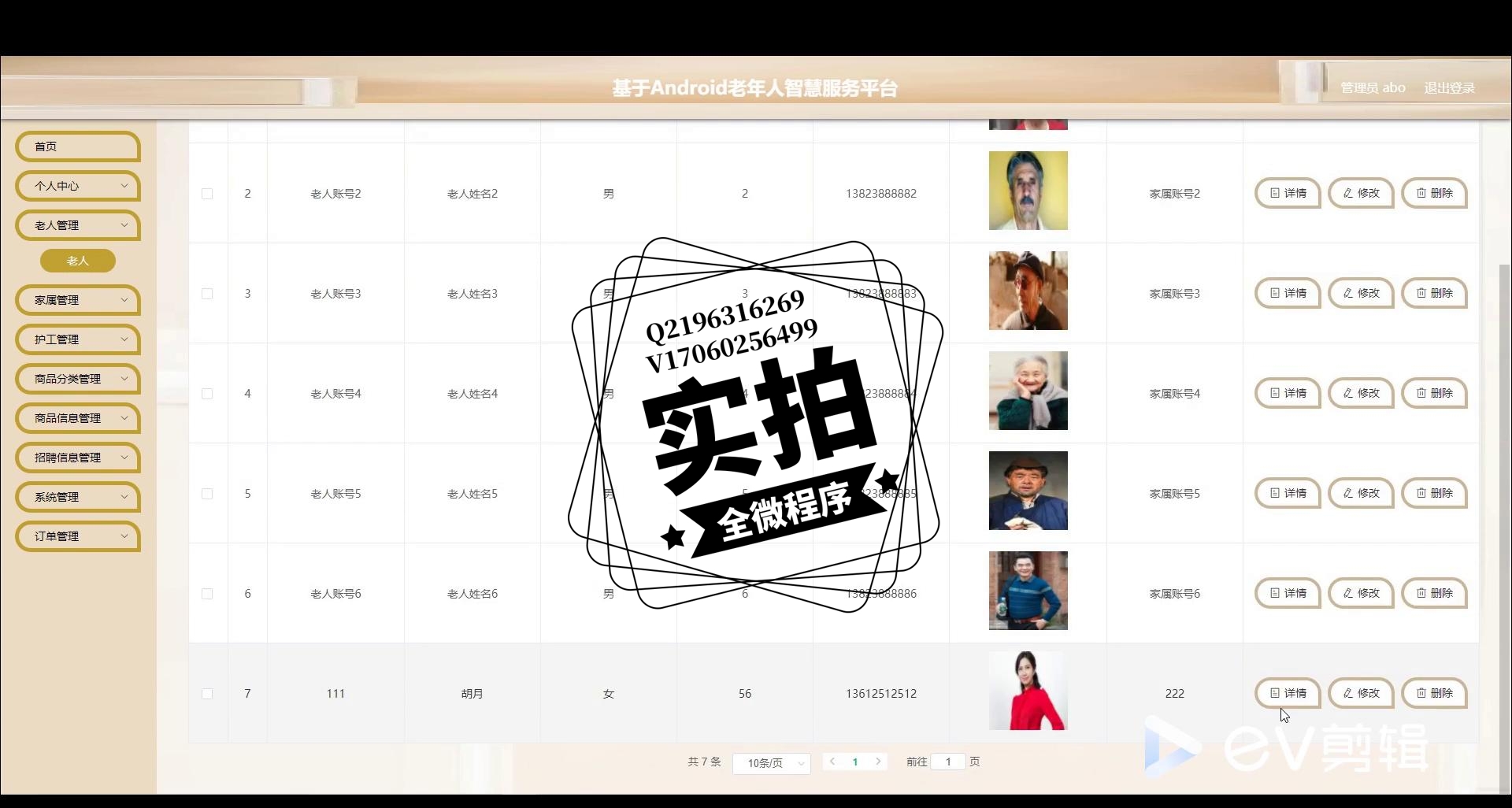
Task: Click account cell 111
Action: point(335,694)
